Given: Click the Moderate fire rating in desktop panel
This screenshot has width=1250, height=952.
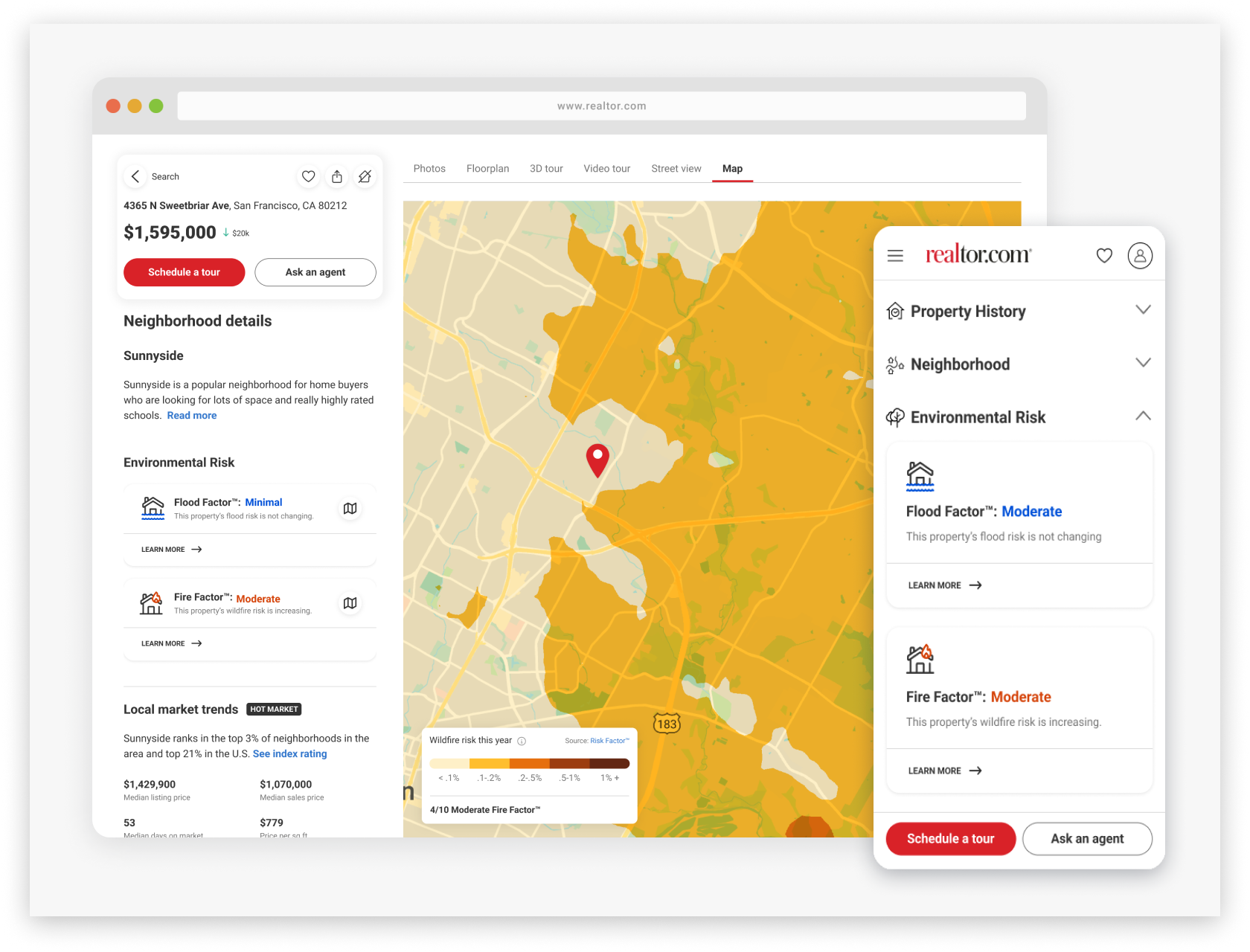Looking at the screenshot, I should click(257, 599).
